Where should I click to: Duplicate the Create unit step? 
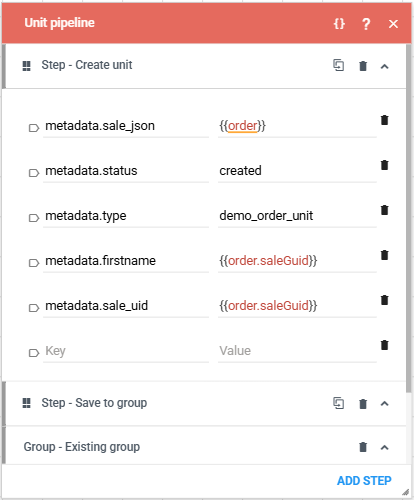[339, 65]
